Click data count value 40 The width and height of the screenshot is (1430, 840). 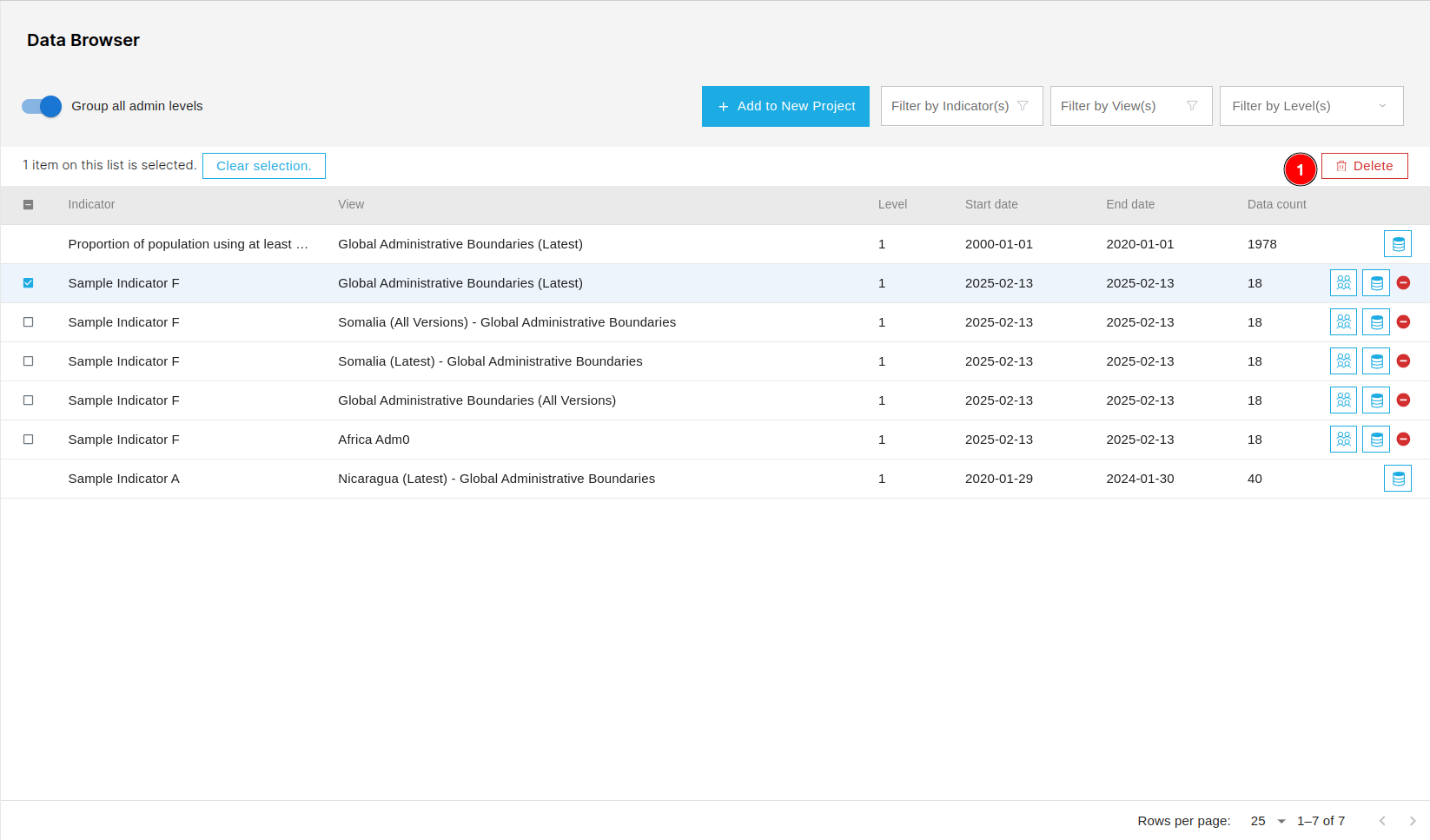pyautogui.click(x=1255, y=479)
